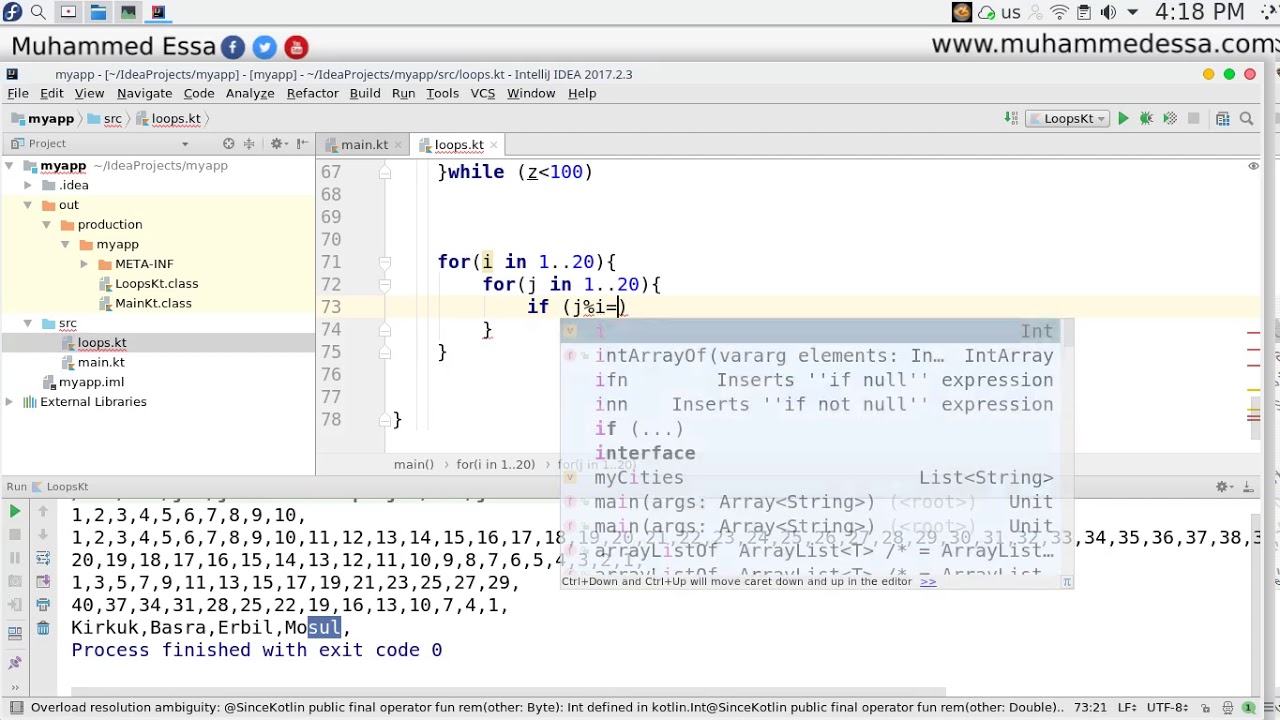This screenshot has height=720, width=1280.
Task: Toggle code fold at line 72
Action: (384, 285)
